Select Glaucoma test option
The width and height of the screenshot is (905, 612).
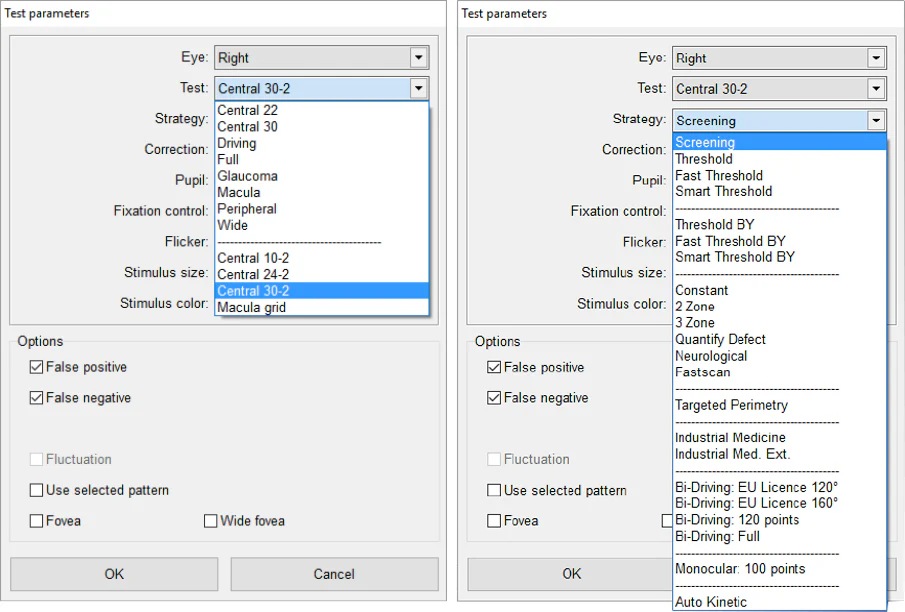(x=322, y=176)
